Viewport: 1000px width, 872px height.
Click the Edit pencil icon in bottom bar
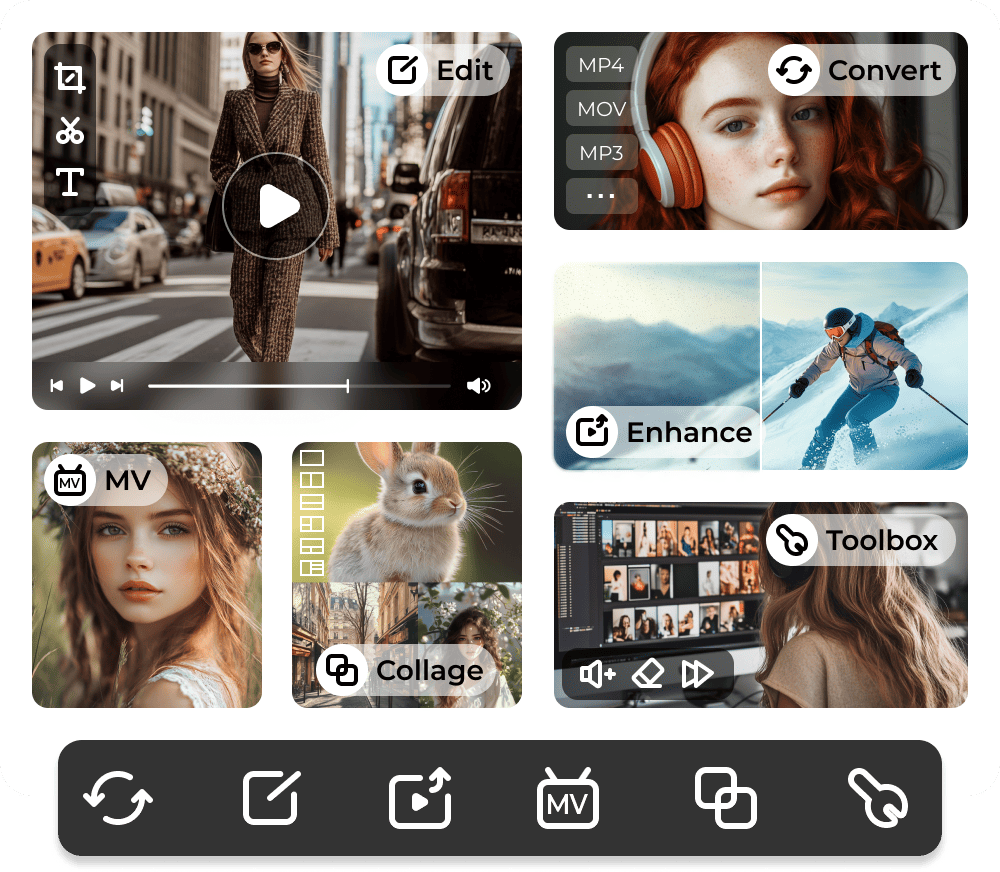(272, 797)
